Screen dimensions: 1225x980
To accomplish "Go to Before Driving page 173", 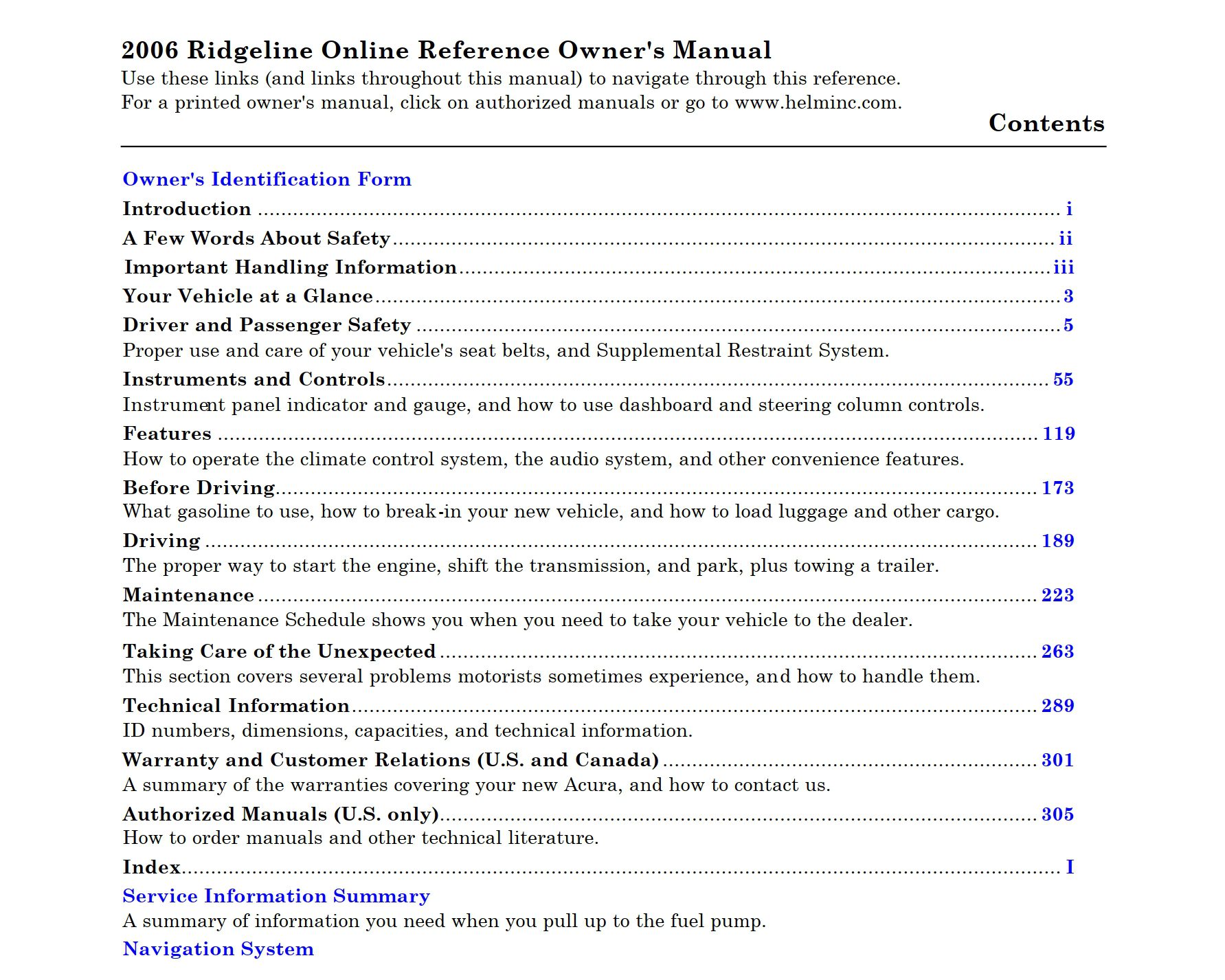I will coord(1058,488).
